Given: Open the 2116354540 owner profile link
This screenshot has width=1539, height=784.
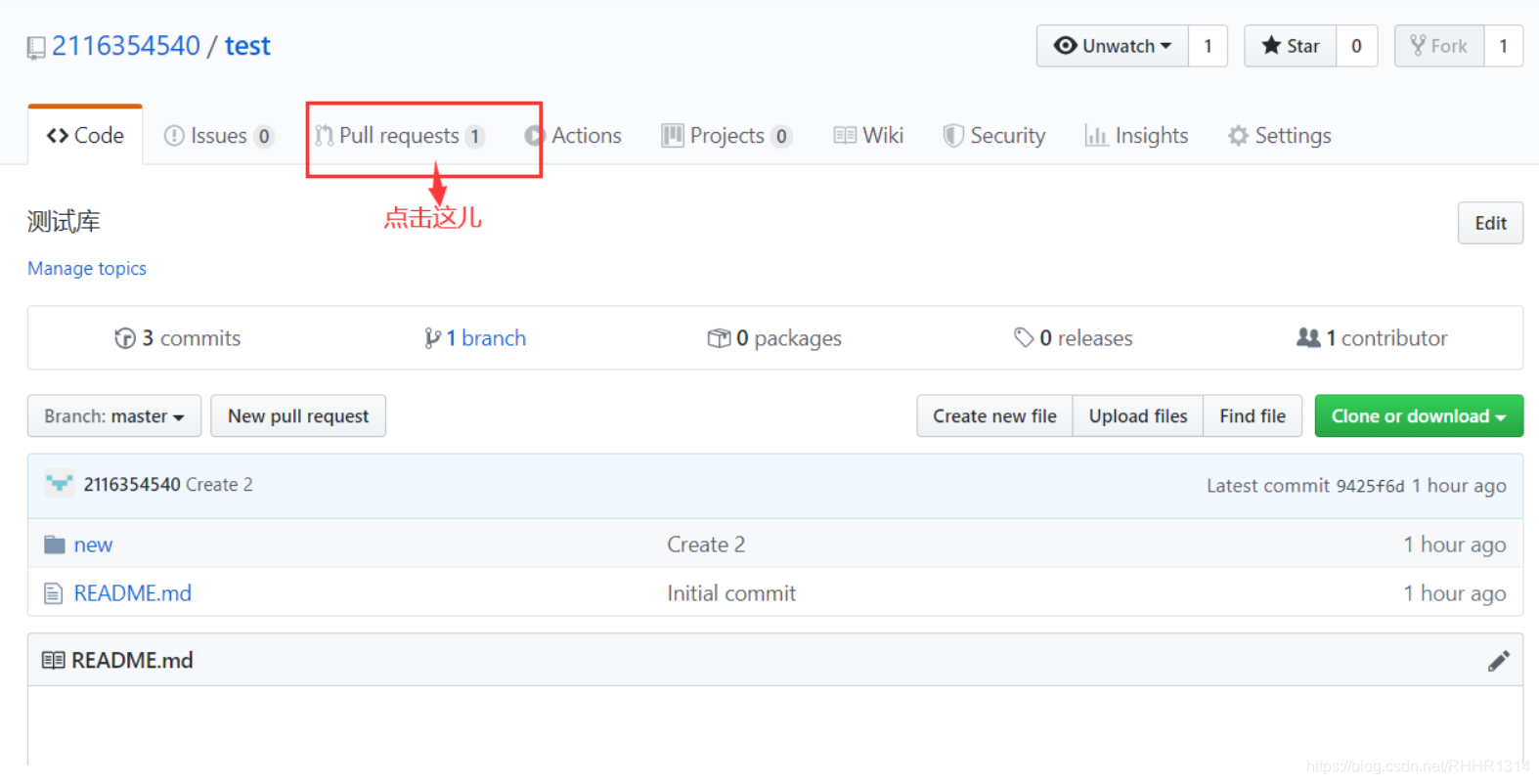Looking at the screenshot, I should (126, 46).
